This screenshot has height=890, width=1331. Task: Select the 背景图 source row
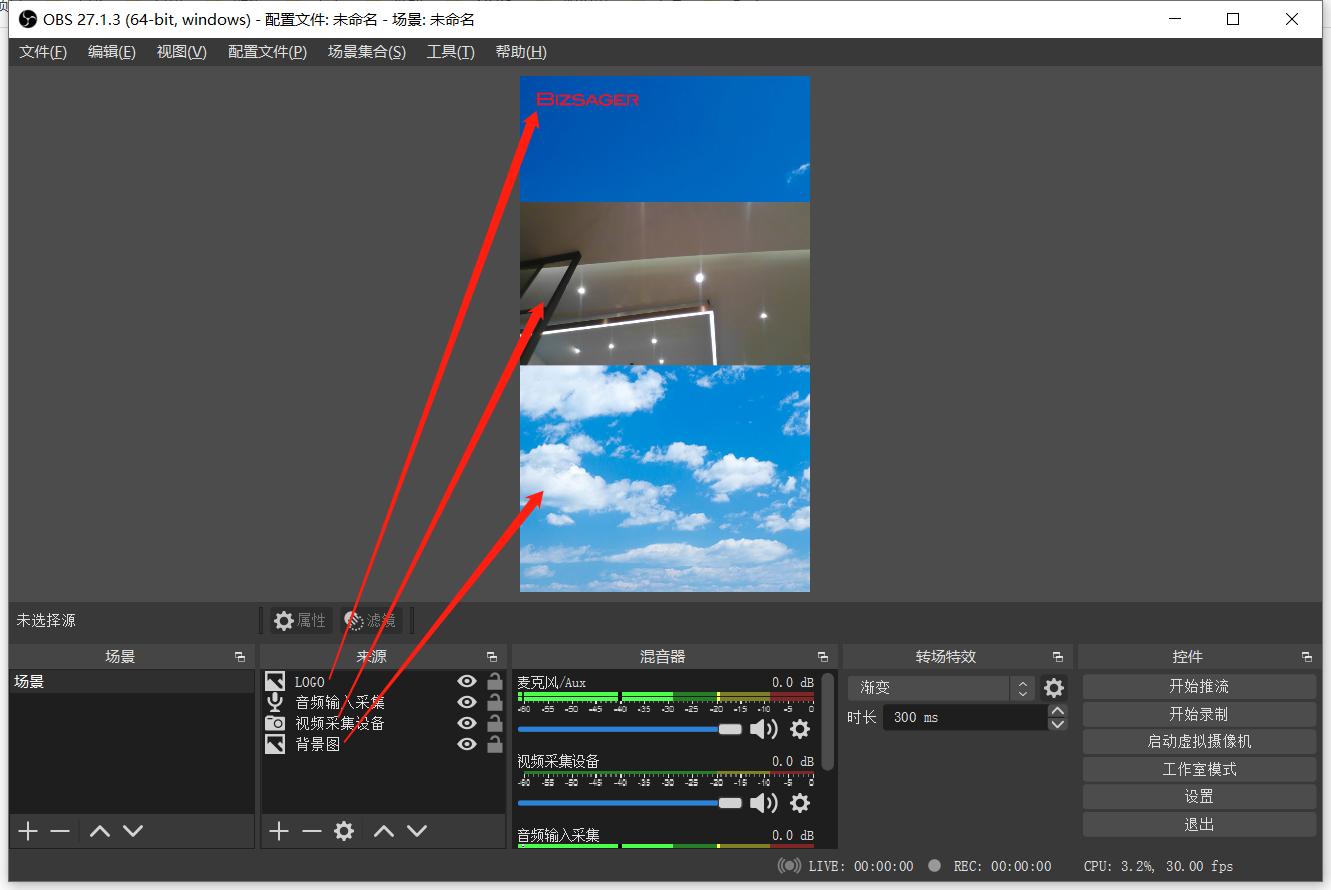pos(384,744)
